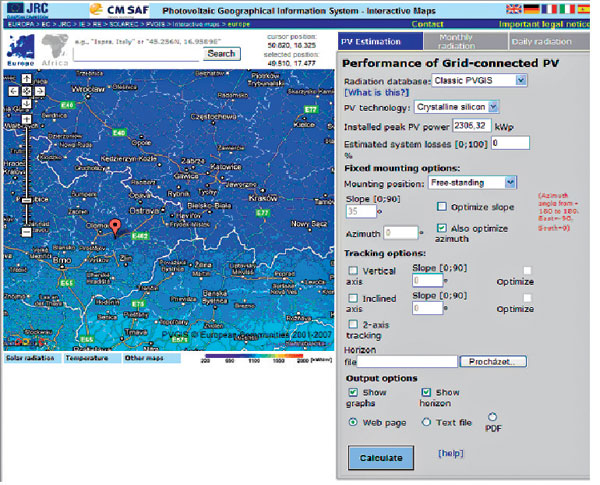Click the SOLAREC breadcrumb link
Screen dimensions: 600x485
point(125,24)
